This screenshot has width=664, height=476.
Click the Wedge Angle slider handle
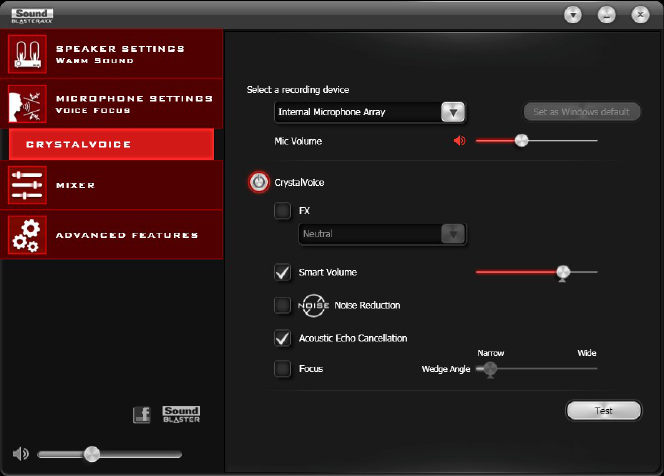tap(490, 369)
